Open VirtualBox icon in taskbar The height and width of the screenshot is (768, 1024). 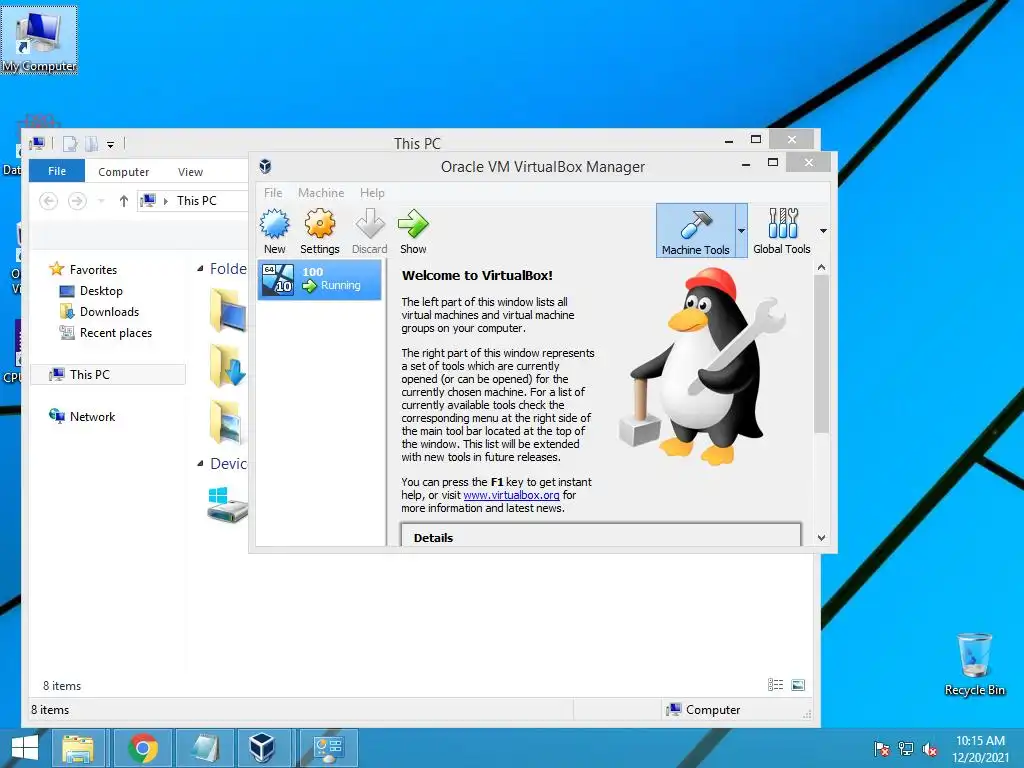[263, 748]
